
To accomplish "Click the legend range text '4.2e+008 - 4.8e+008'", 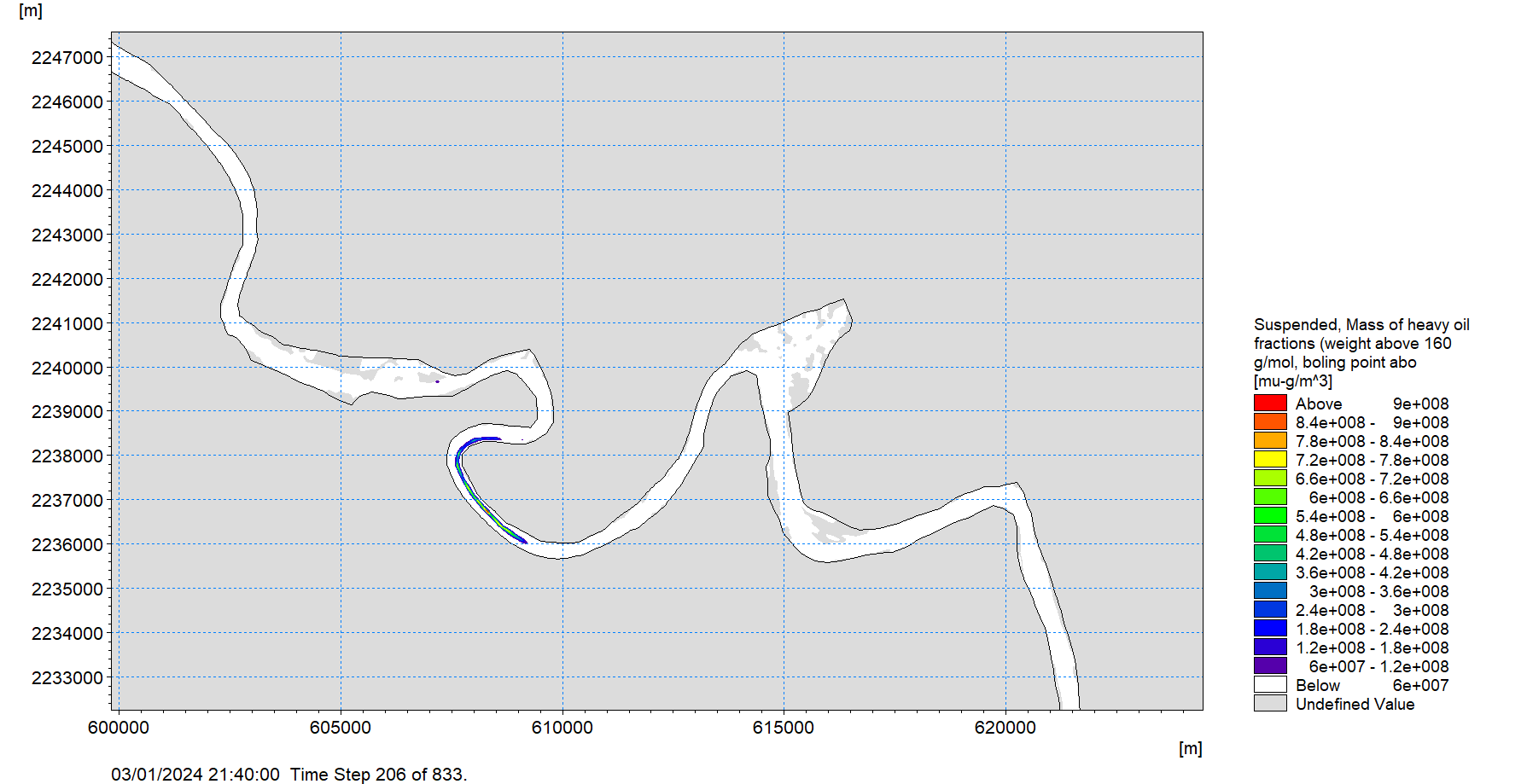I will tap(1372, 554).
